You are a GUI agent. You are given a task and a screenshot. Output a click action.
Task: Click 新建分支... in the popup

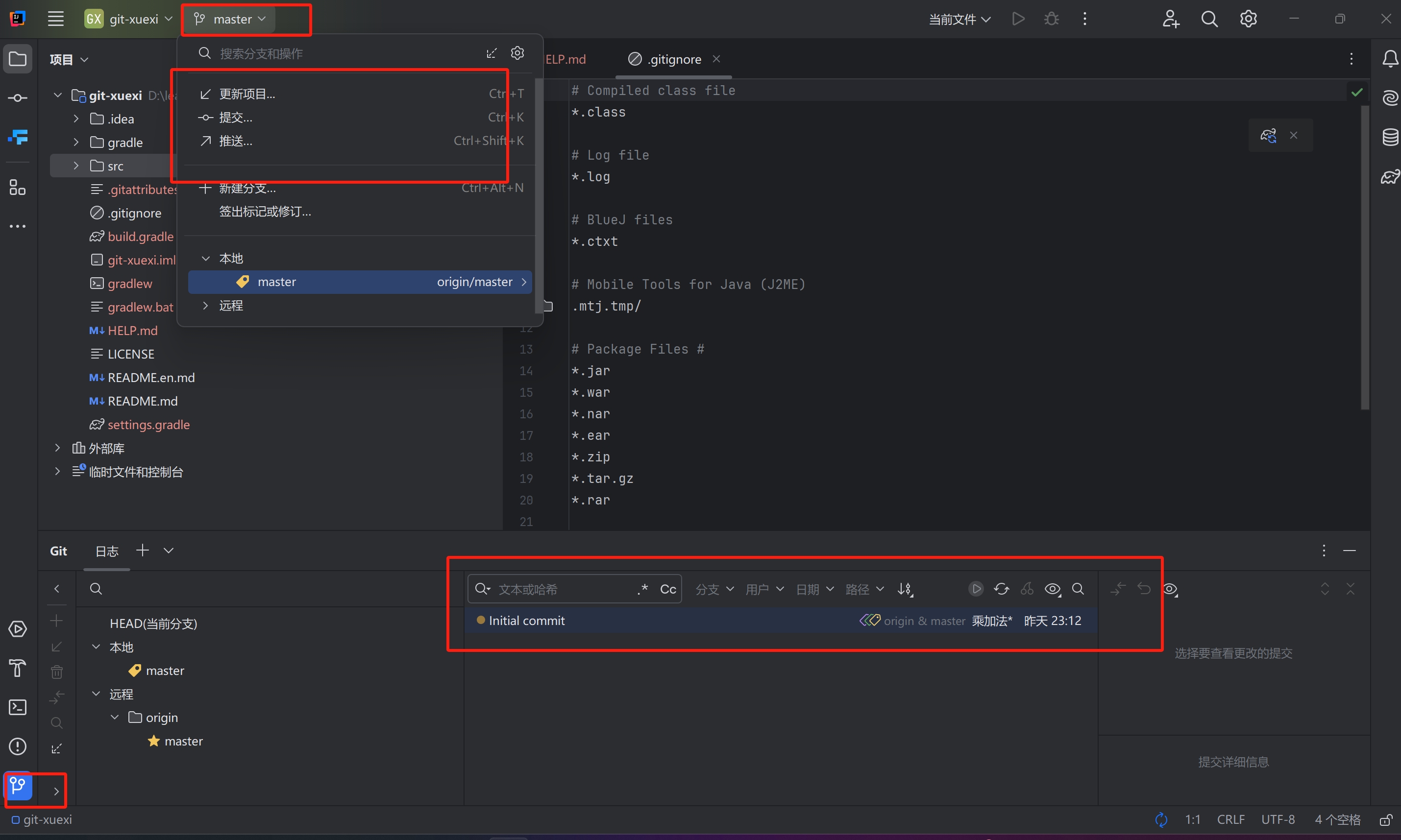[247, 188]
